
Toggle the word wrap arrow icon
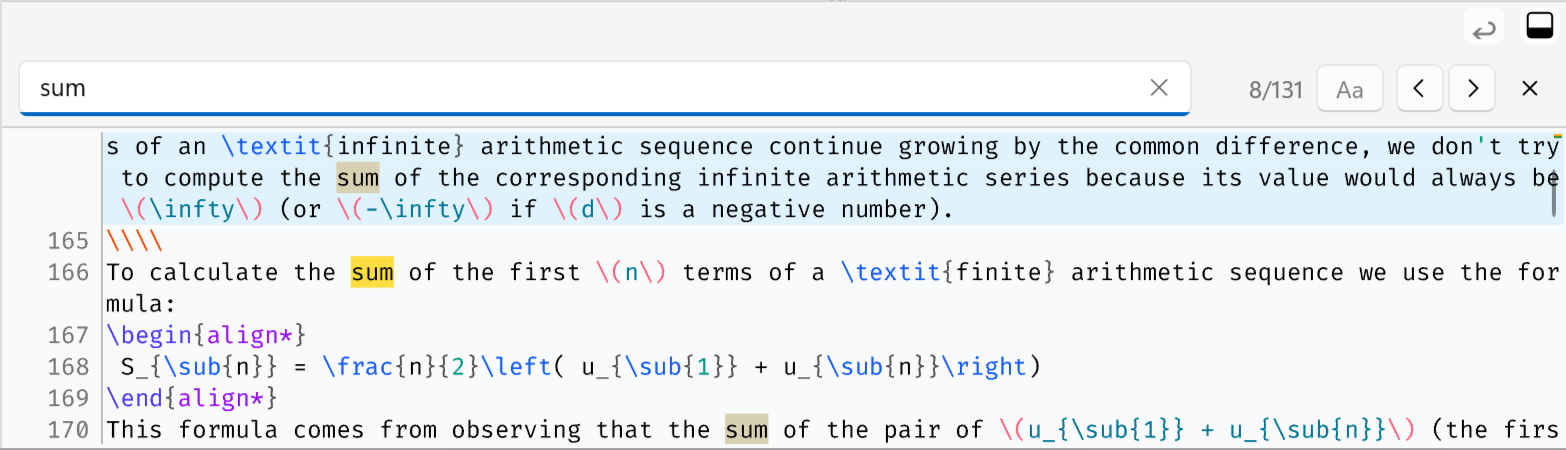point(1484,28)
